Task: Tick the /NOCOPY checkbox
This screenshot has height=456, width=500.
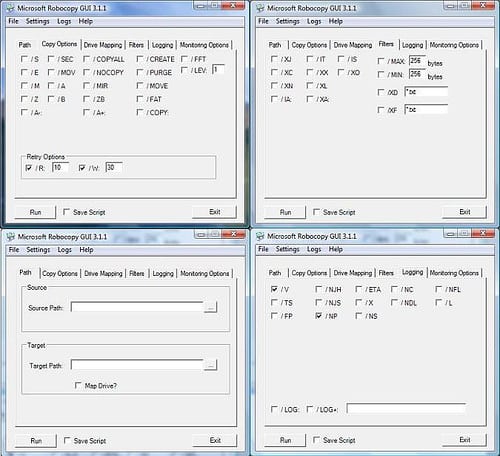Action: click(x=86, y=72)
